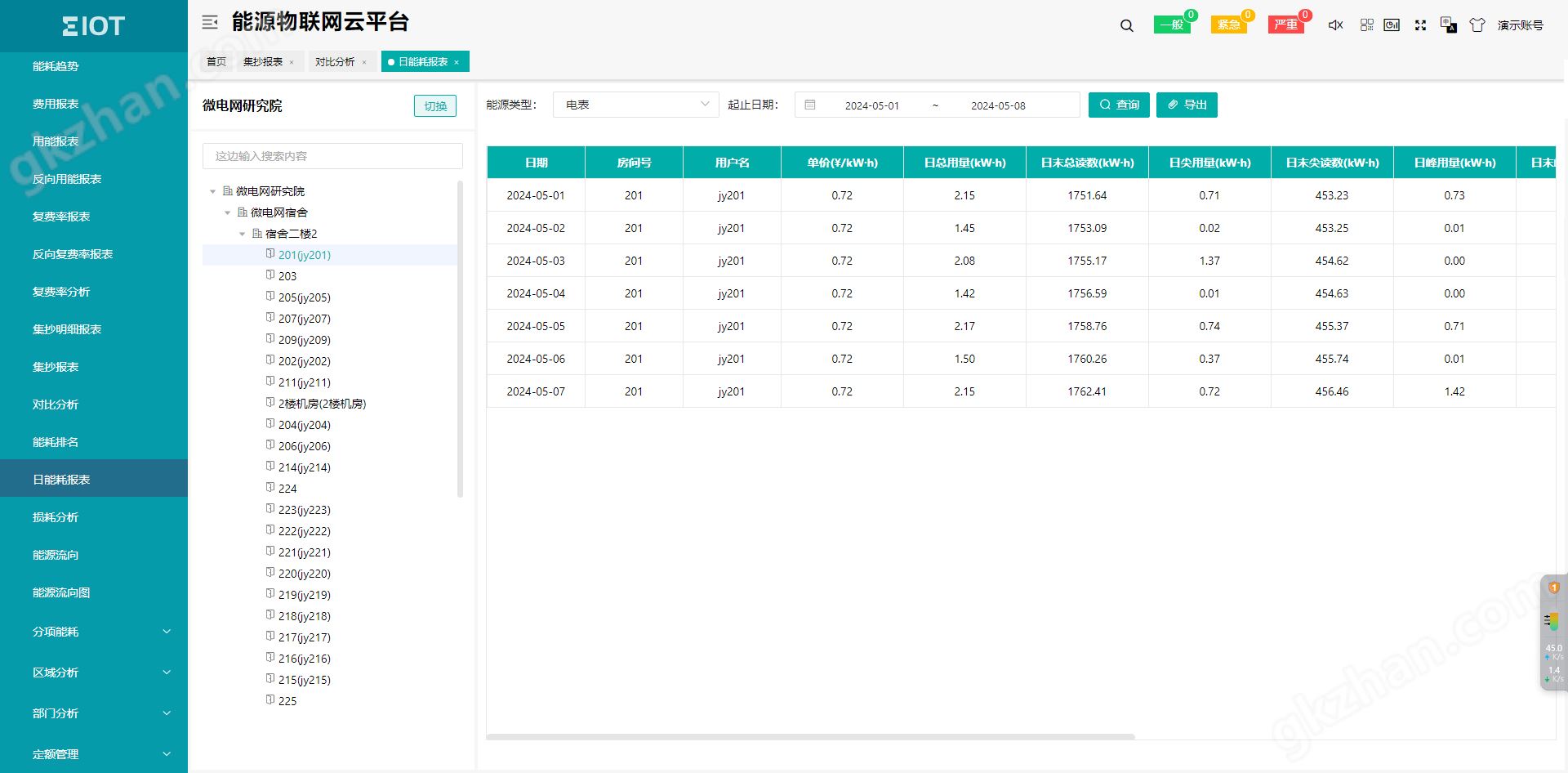
Task: Open 能耗趋势 in sidebar
Action: 56,66
